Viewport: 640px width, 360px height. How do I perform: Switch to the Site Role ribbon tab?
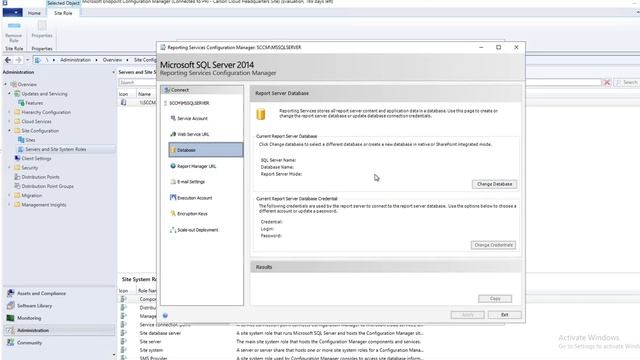tap(63, 13)
